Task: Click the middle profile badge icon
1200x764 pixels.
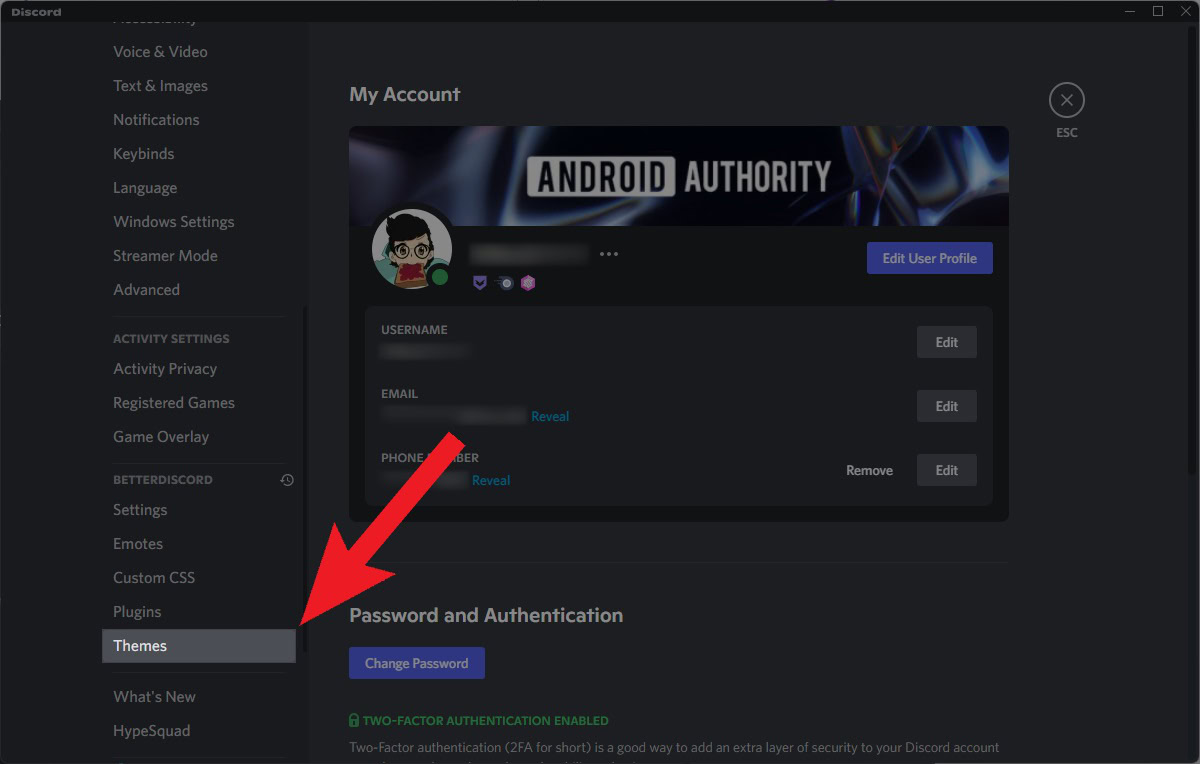Action: tap(505, 283)
